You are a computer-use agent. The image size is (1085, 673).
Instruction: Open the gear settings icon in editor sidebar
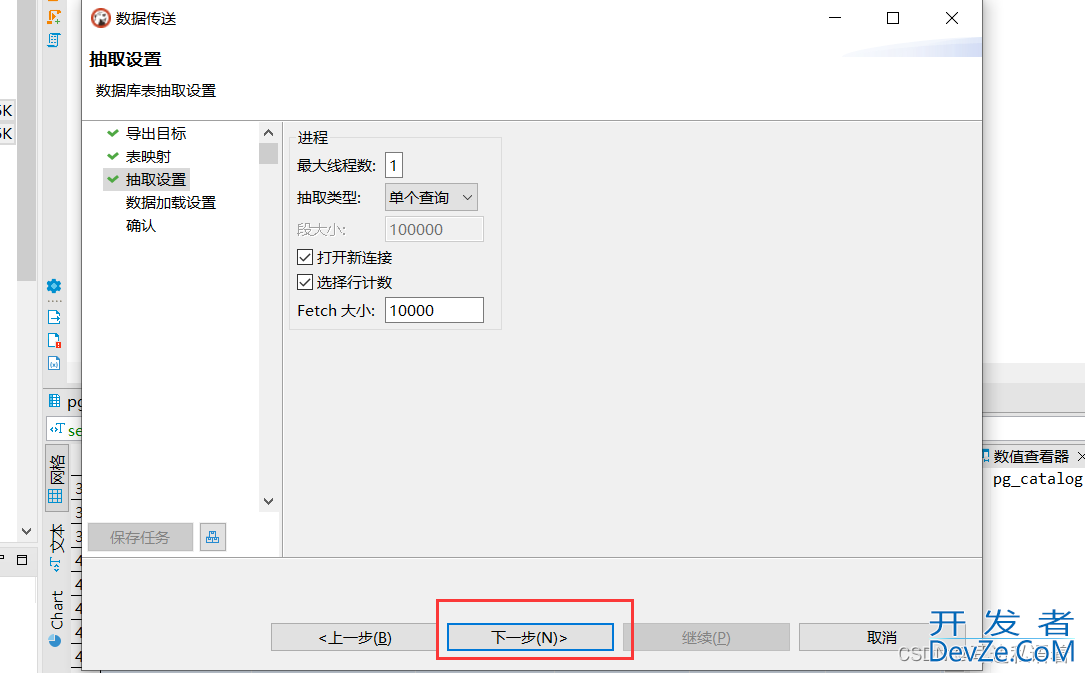[54, 286]
